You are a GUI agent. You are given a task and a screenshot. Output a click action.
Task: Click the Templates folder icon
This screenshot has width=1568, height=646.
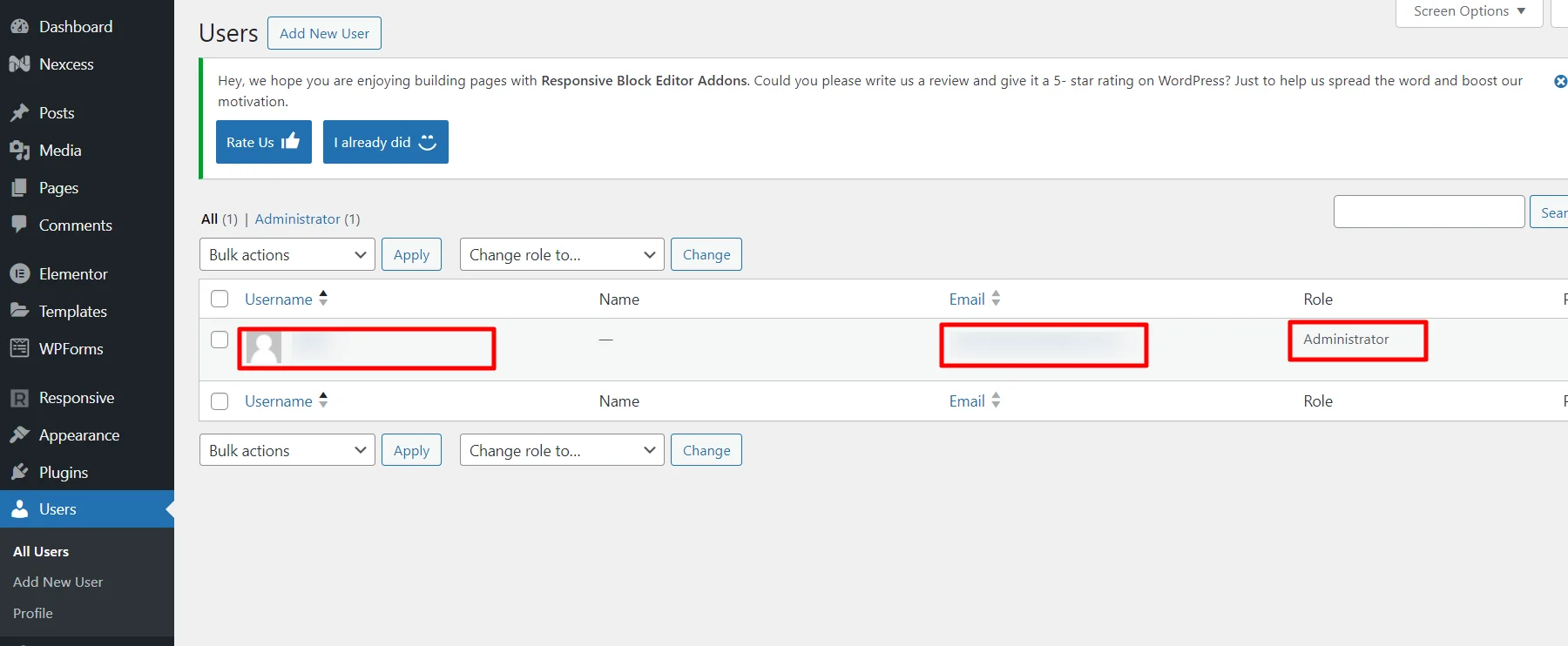point(19,311)
